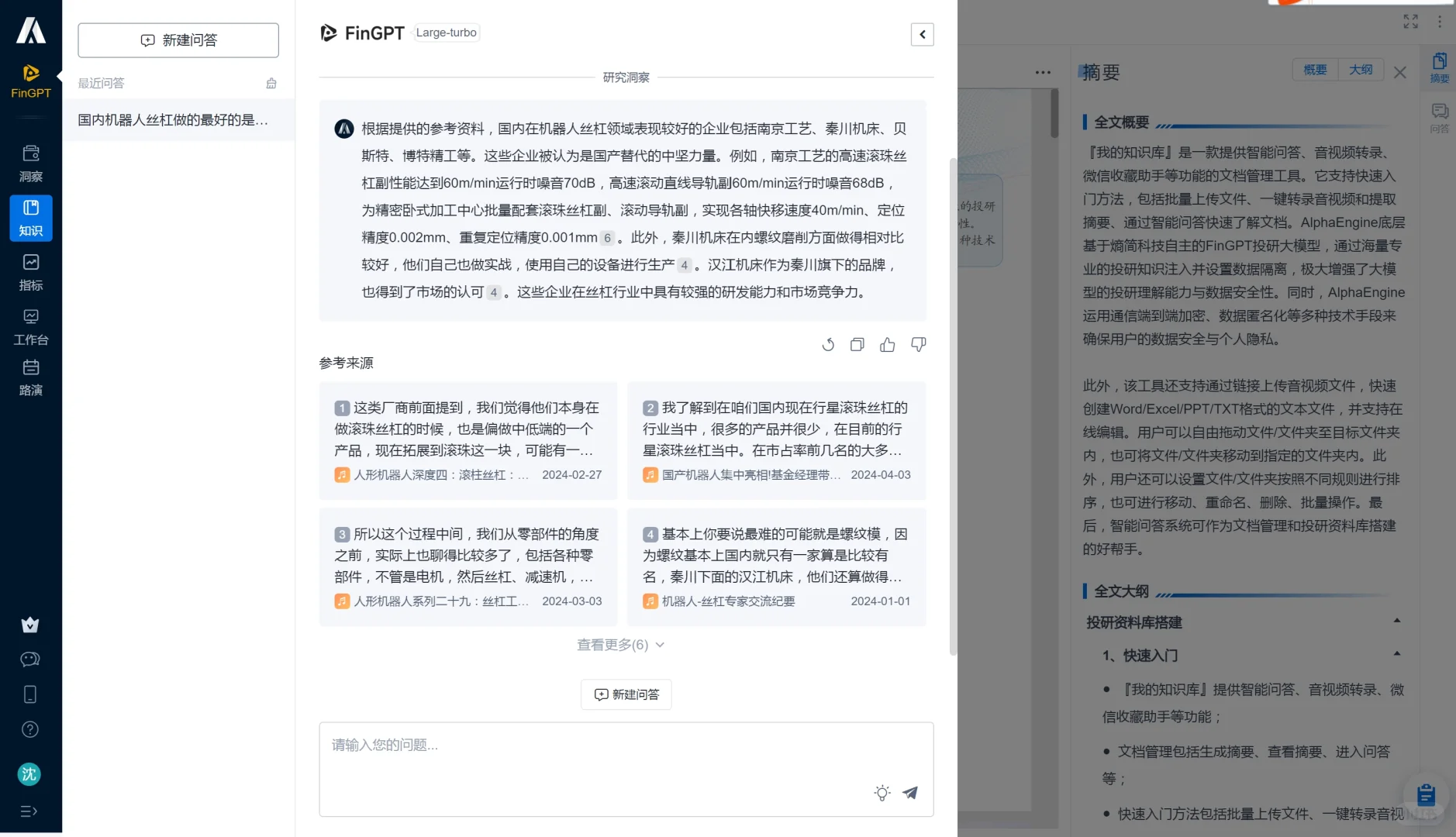Click the 全文概要 heading

[x=1122, y=122]
